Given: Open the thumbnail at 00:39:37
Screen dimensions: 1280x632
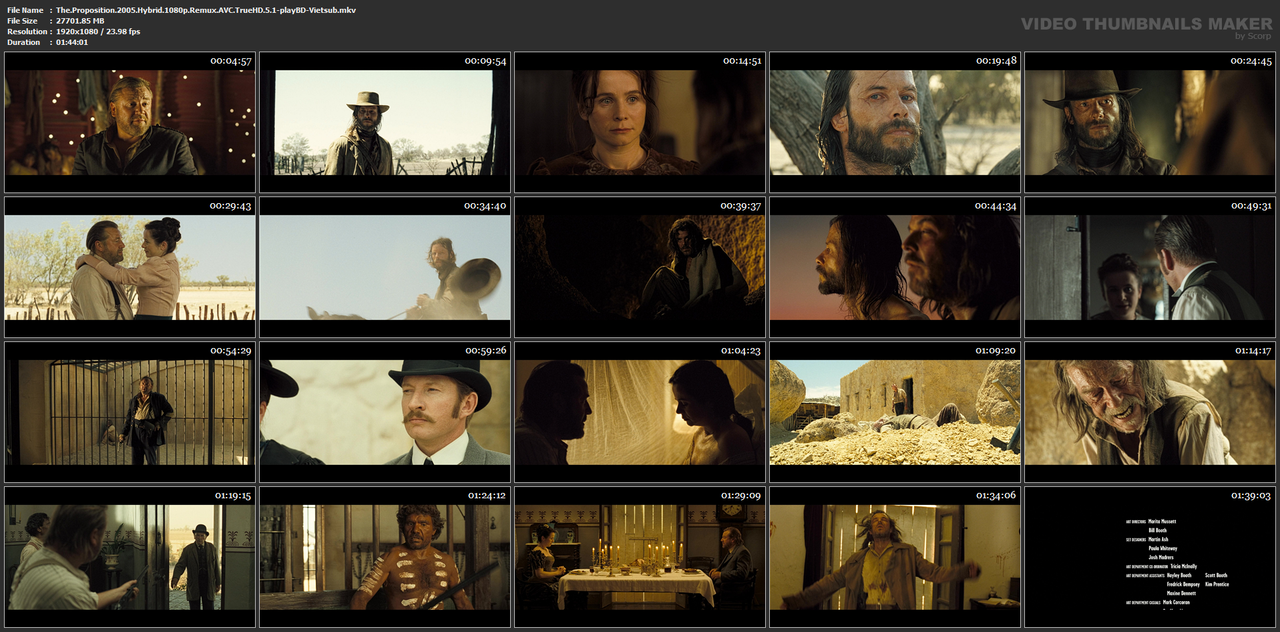Looking at the screenshot, I should pos(640,267).
